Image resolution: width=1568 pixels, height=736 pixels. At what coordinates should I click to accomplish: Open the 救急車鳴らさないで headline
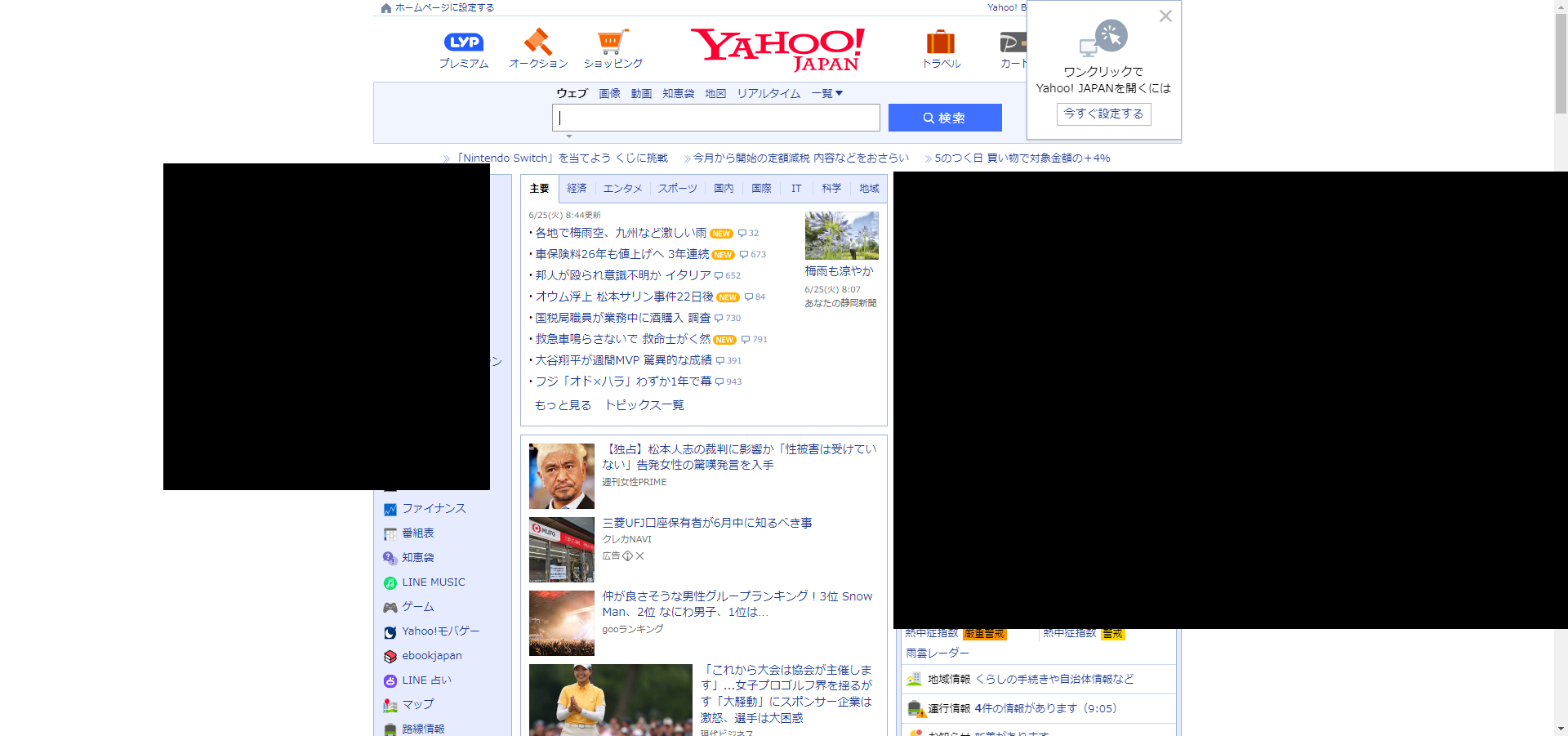(622, 340)
